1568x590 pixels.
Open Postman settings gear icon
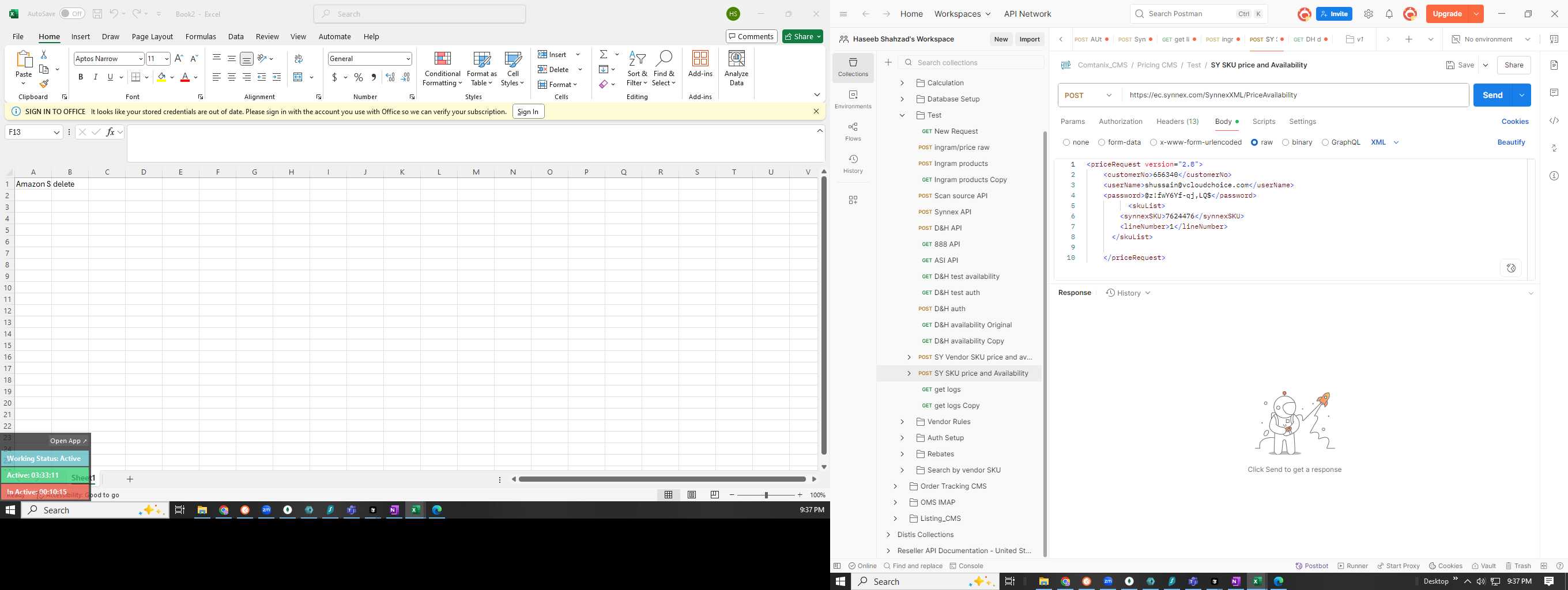1369,14
